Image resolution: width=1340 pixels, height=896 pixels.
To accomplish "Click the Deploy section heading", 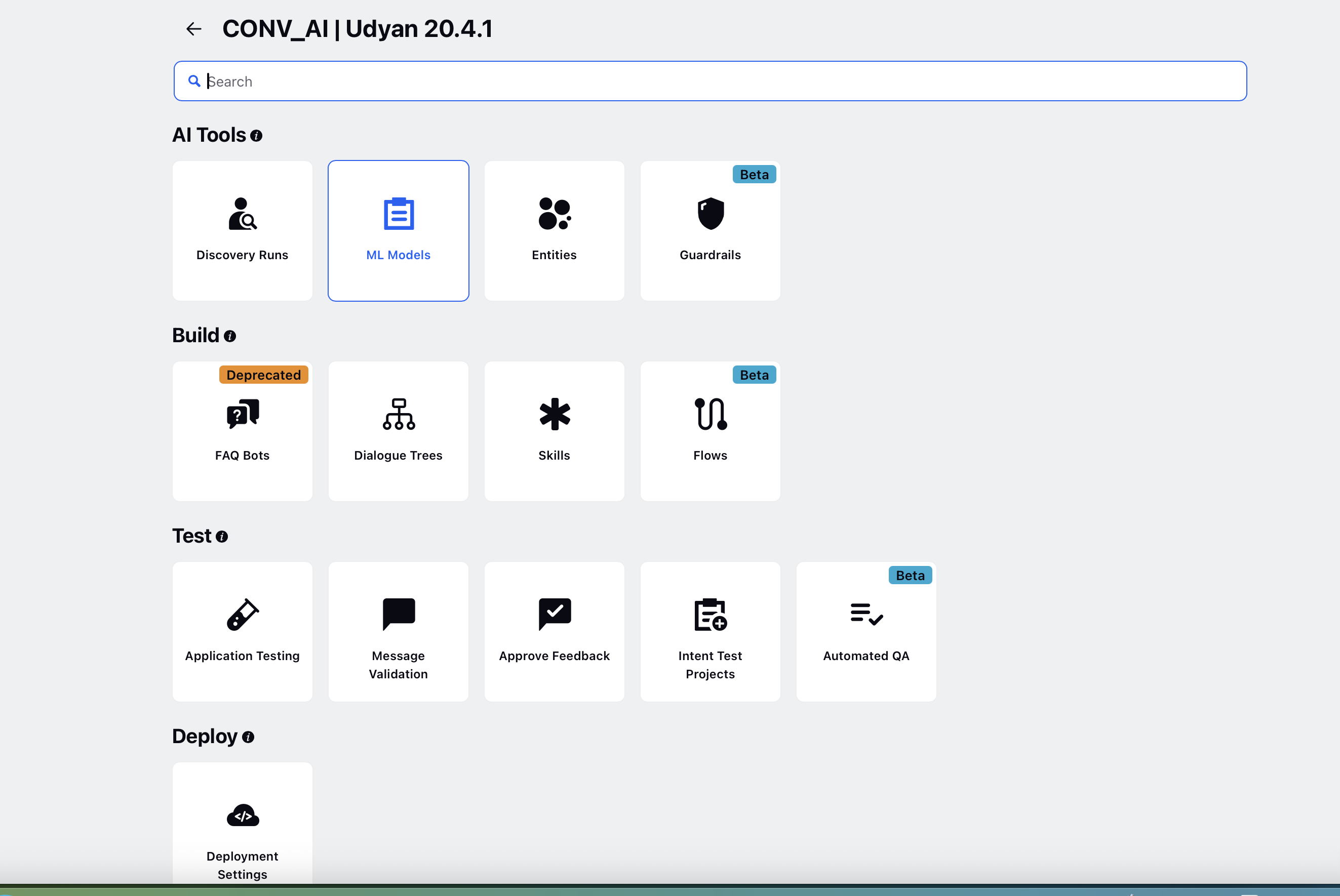I will [205, 737].
